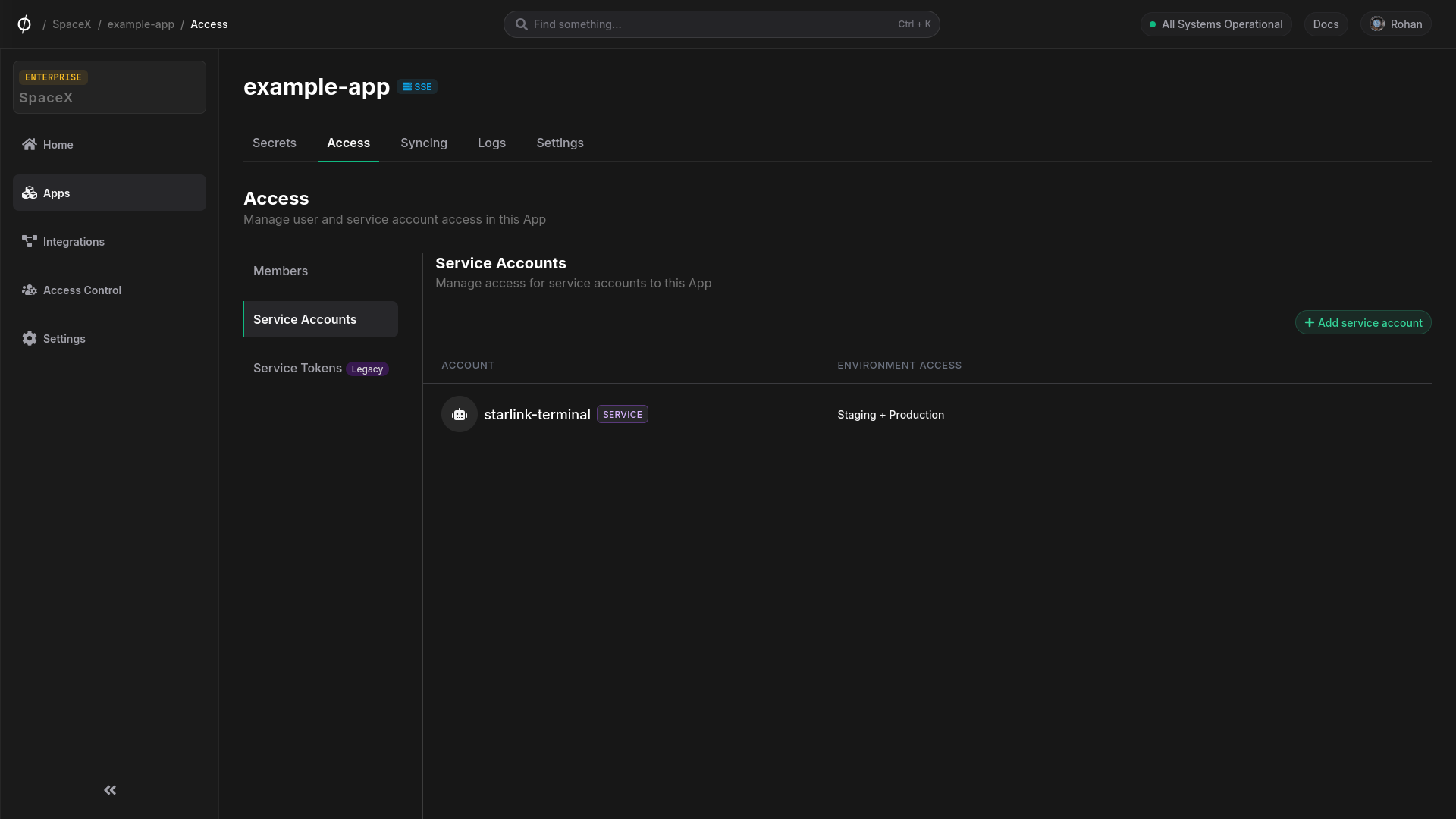1456x819 pixels.
Task: Open Service Tokens marked Legacy
Action: coord(297,368)
